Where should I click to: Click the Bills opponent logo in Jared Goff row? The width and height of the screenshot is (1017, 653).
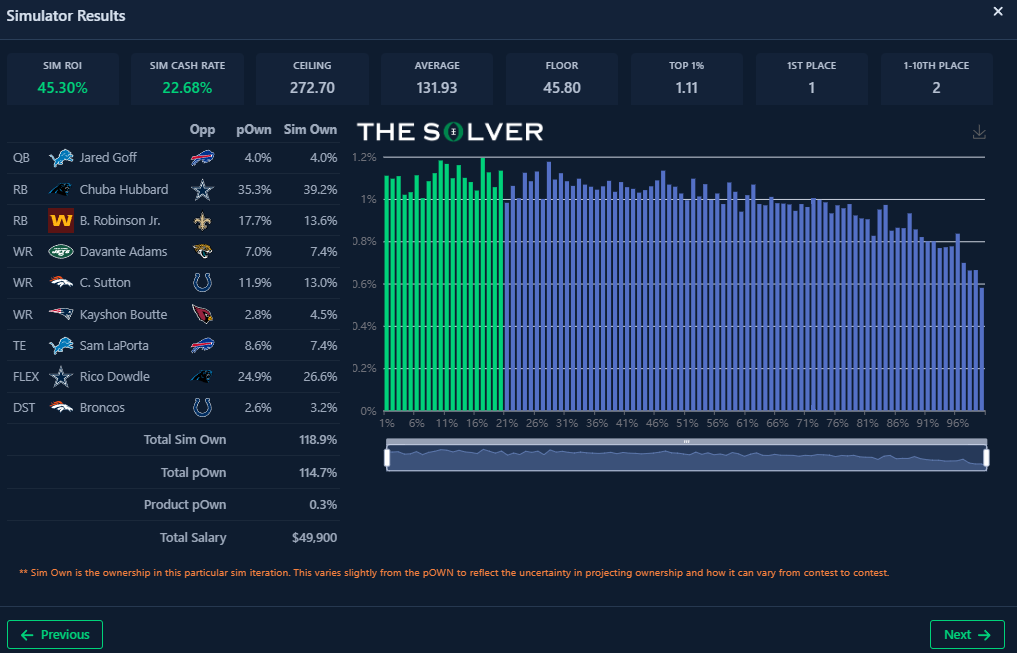tap(202, 158)
